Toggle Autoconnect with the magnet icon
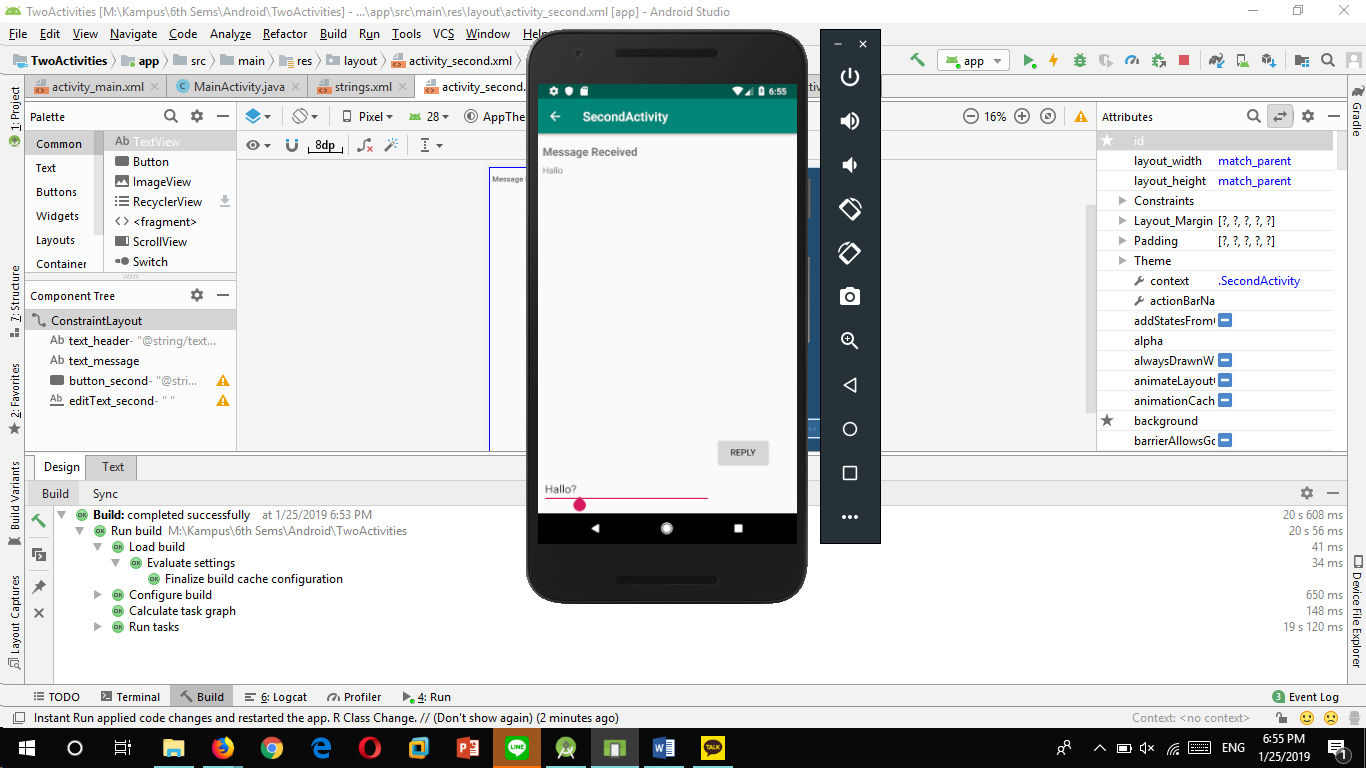 (x=292, y=146)
